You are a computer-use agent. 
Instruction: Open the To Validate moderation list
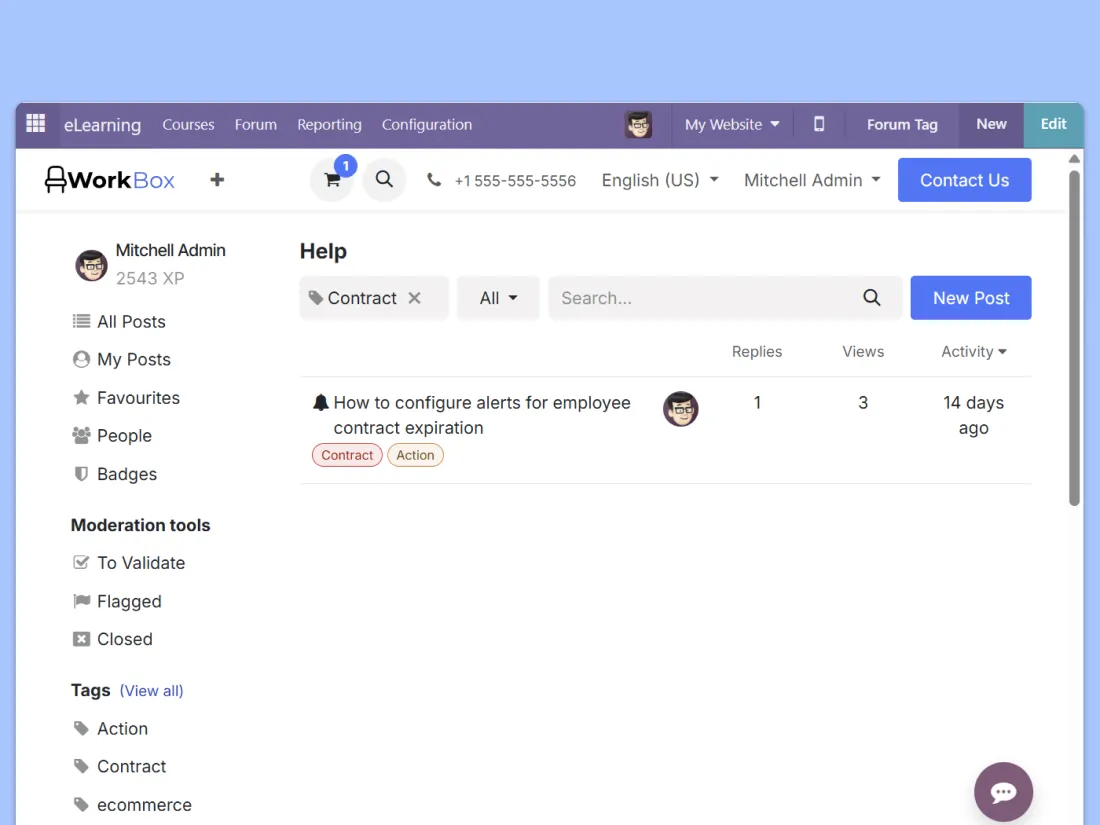141,563
